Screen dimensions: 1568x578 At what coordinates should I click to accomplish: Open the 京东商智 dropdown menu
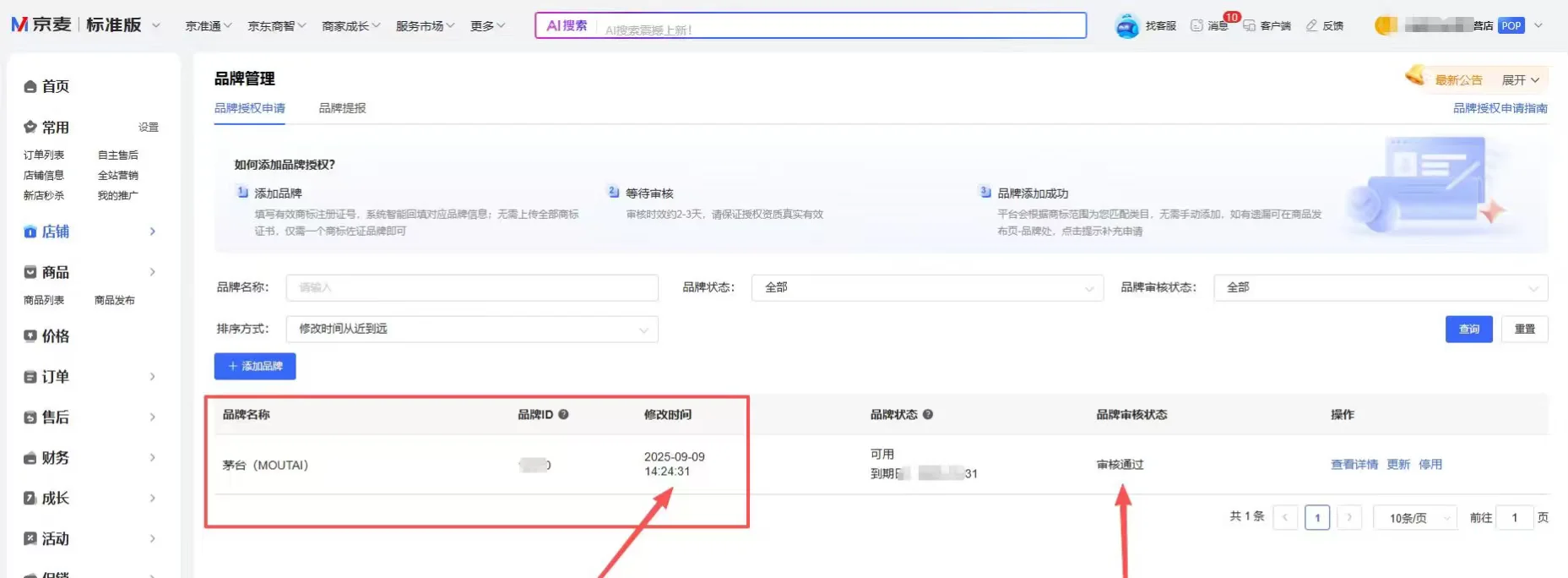tap(277, 26)
